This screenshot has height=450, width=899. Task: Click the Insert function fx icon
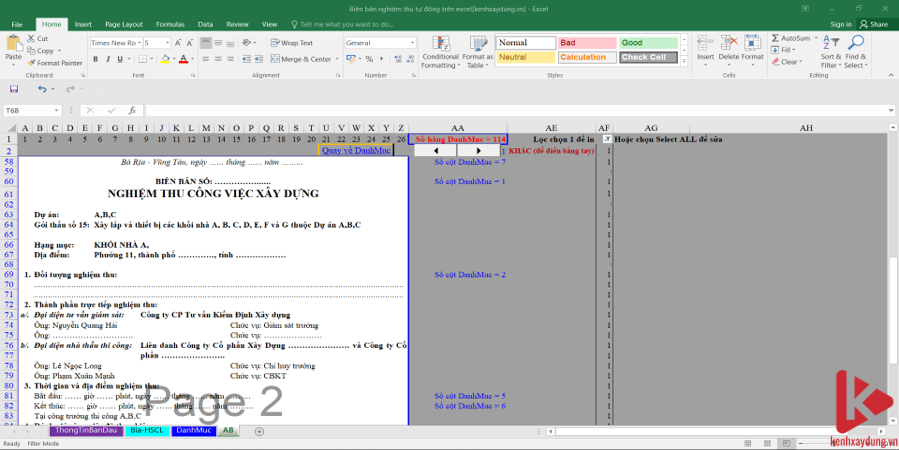click(132, 110)
